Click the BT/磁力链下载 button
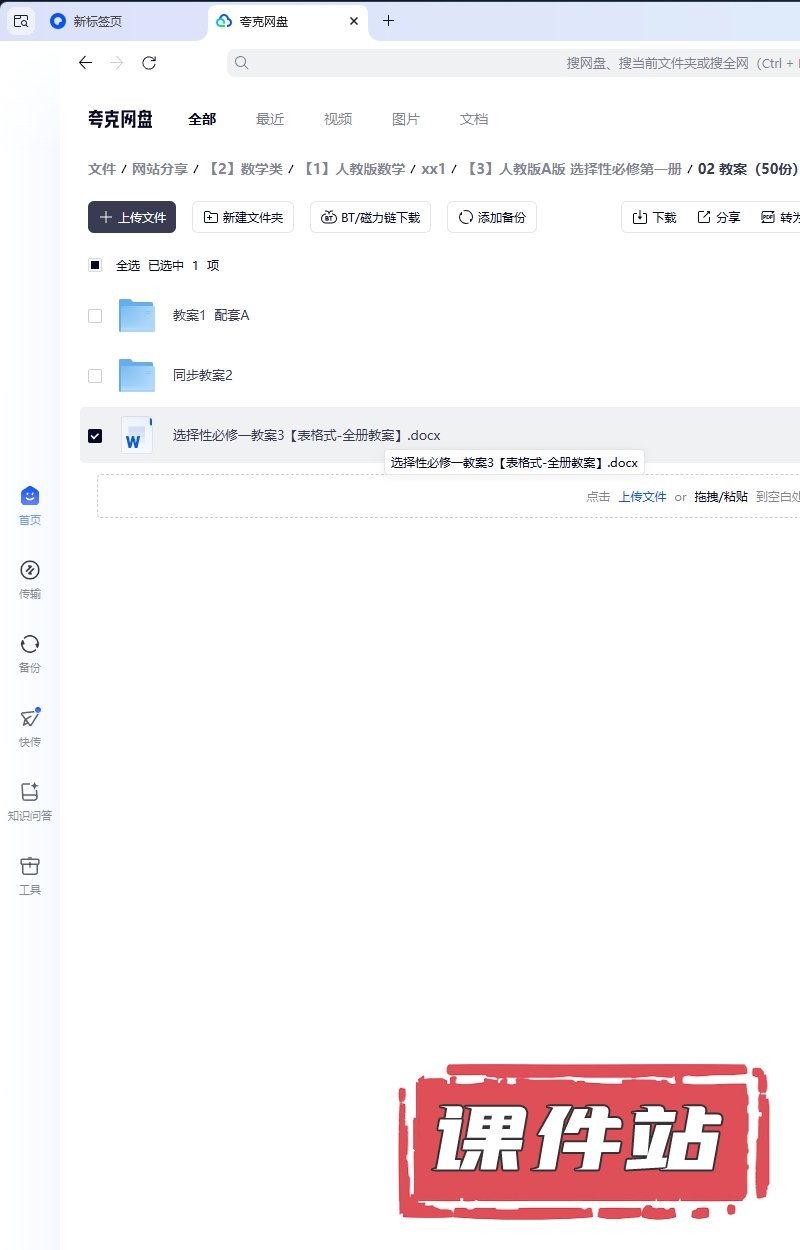Image resolution: width=800 pixels, height=1250 pixels. pyautogui.click(x=370, y=217)
